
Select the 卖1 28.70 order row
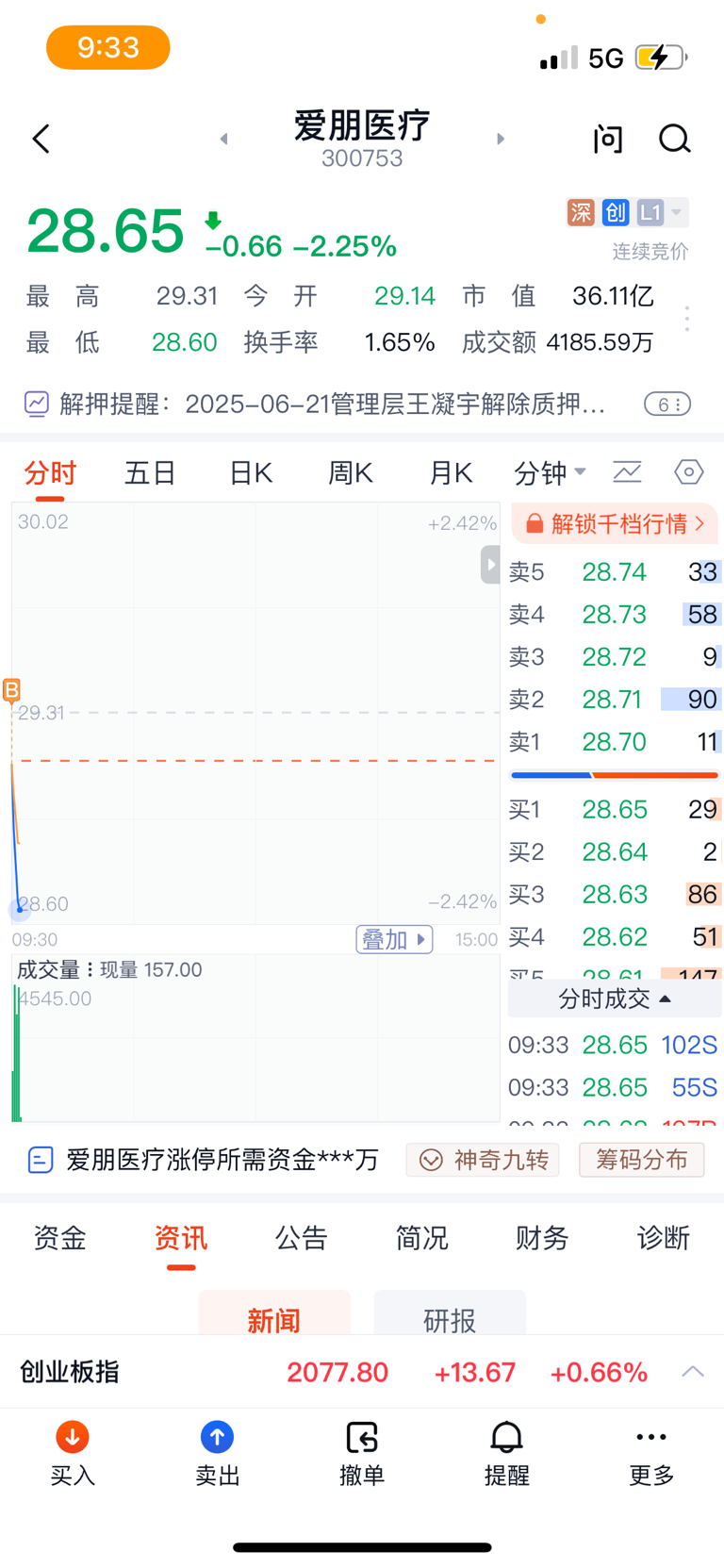615,742
